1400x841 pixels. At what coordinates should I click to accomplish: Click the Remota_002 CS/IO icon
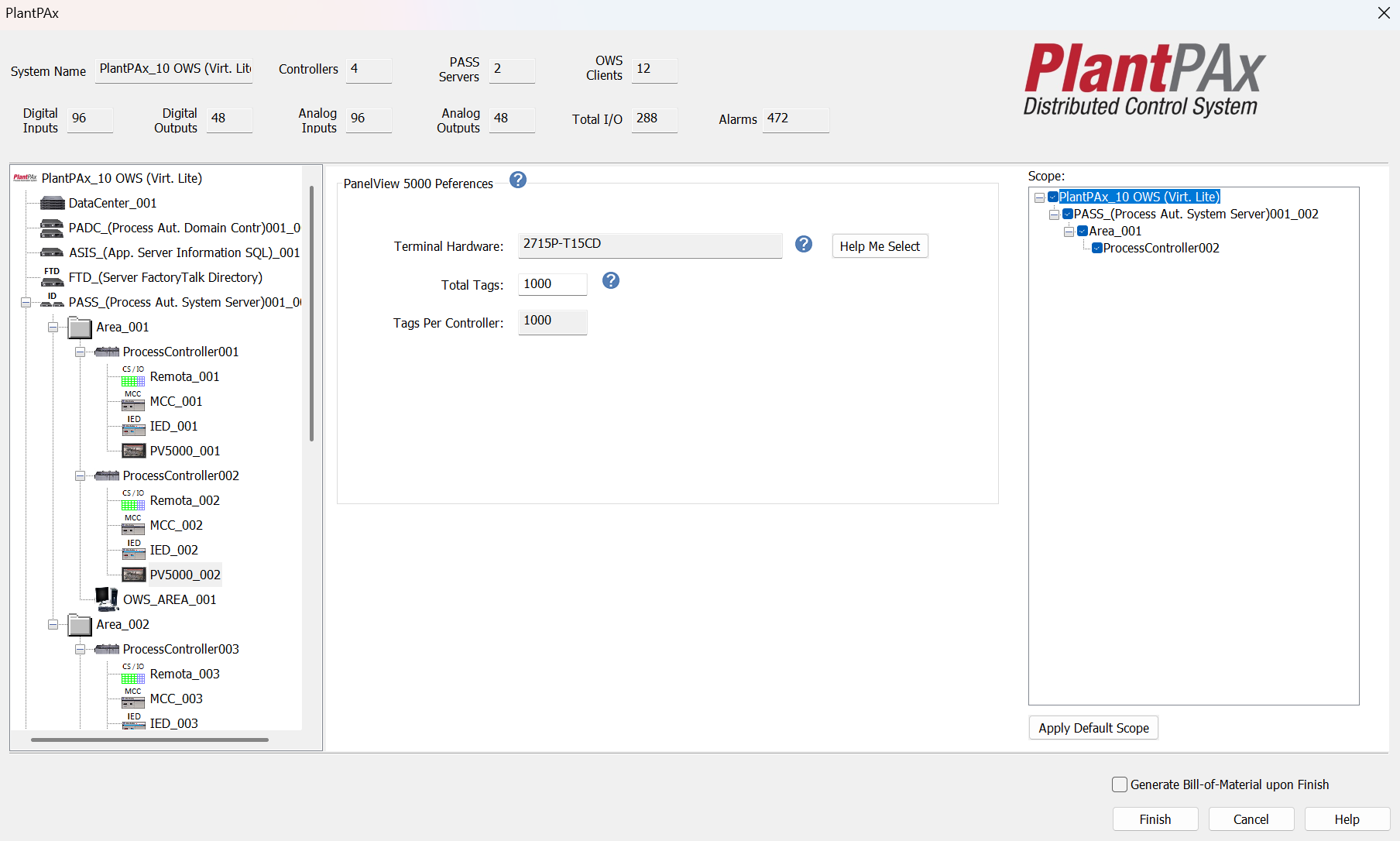point(133,500)
